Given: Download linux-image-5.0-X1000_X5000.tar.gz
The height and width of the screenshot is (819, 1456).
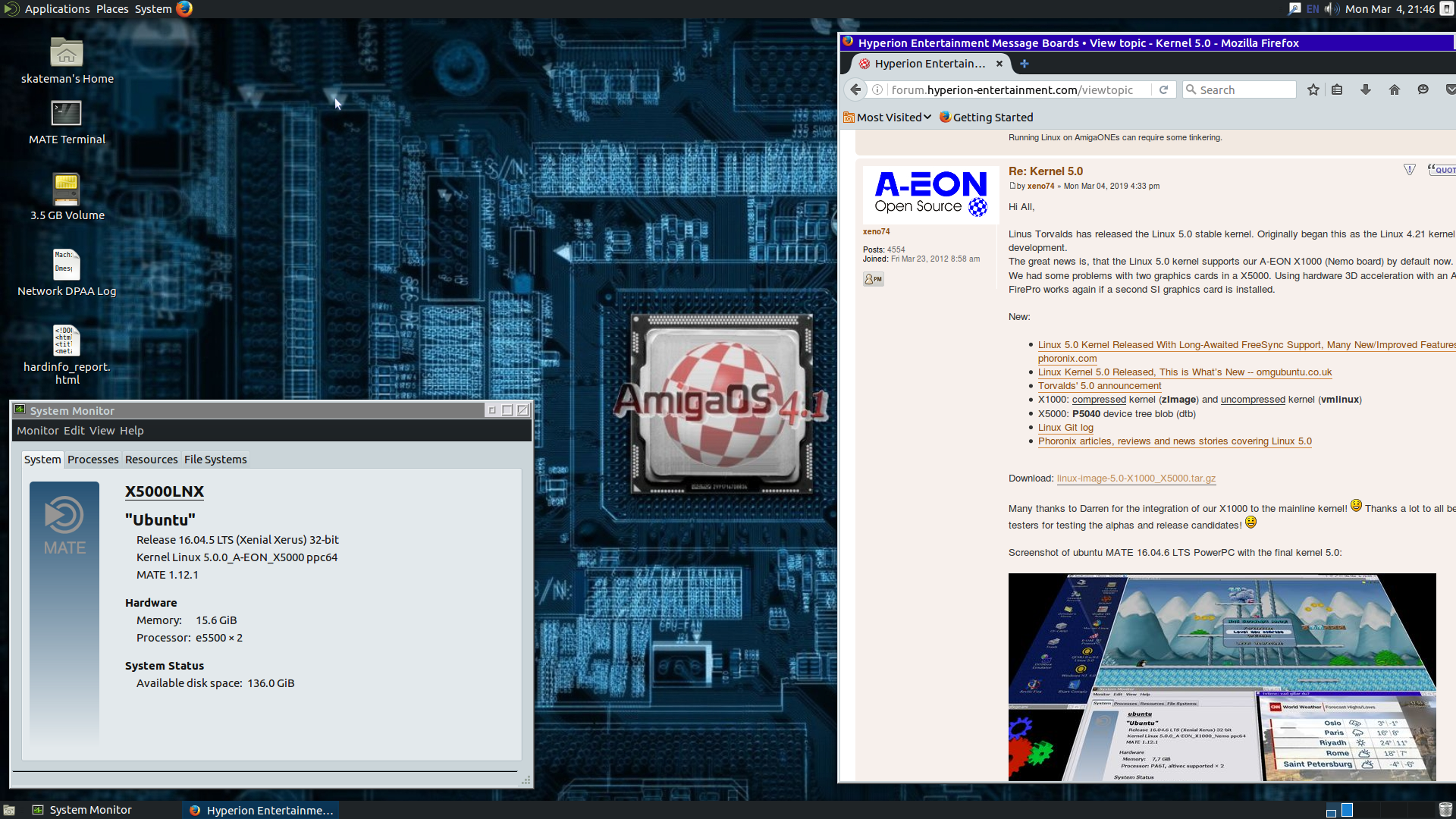Looking at the screenshot, I should tap(1136, 479).
